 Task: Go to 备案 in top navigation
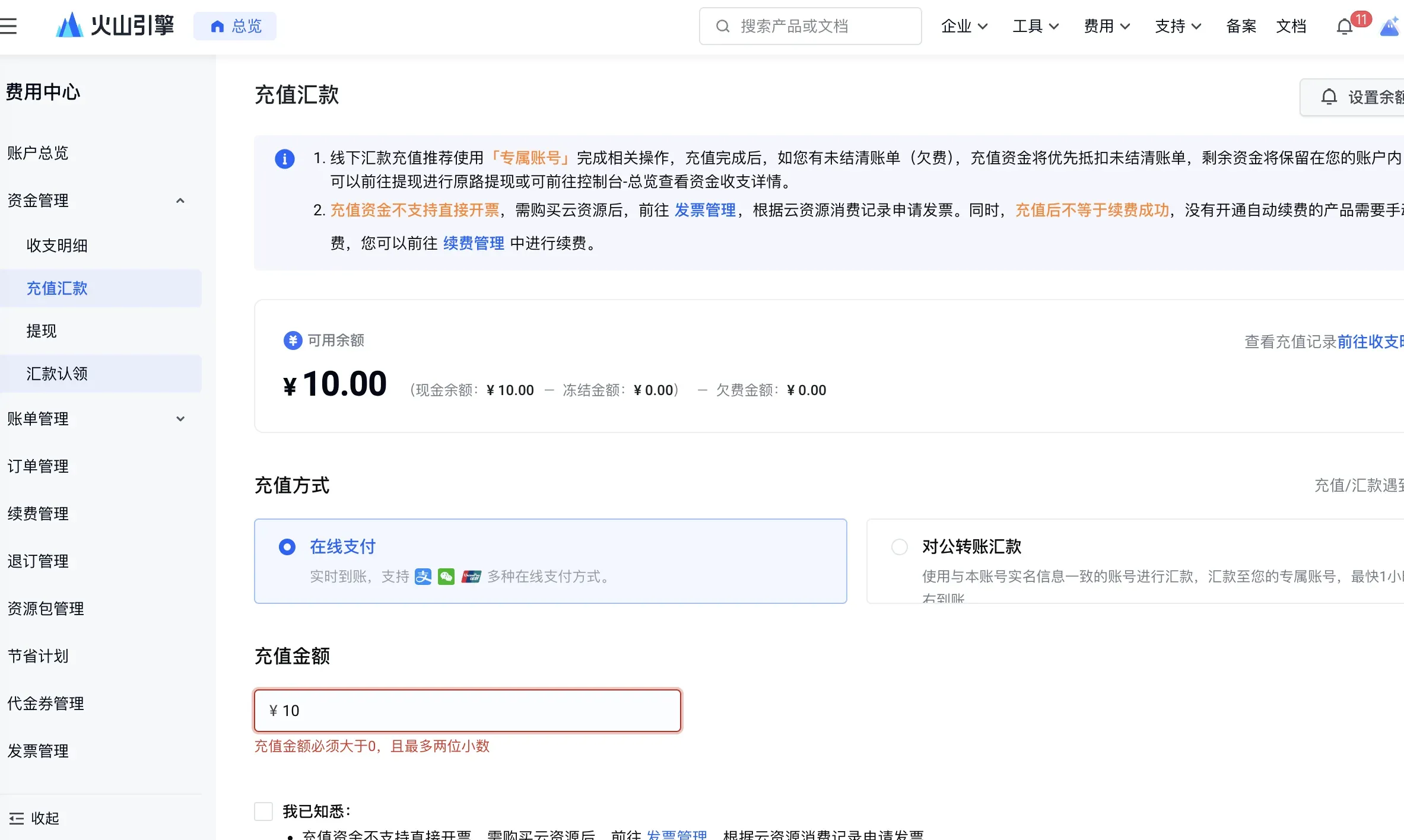(x=1241, y=26)
